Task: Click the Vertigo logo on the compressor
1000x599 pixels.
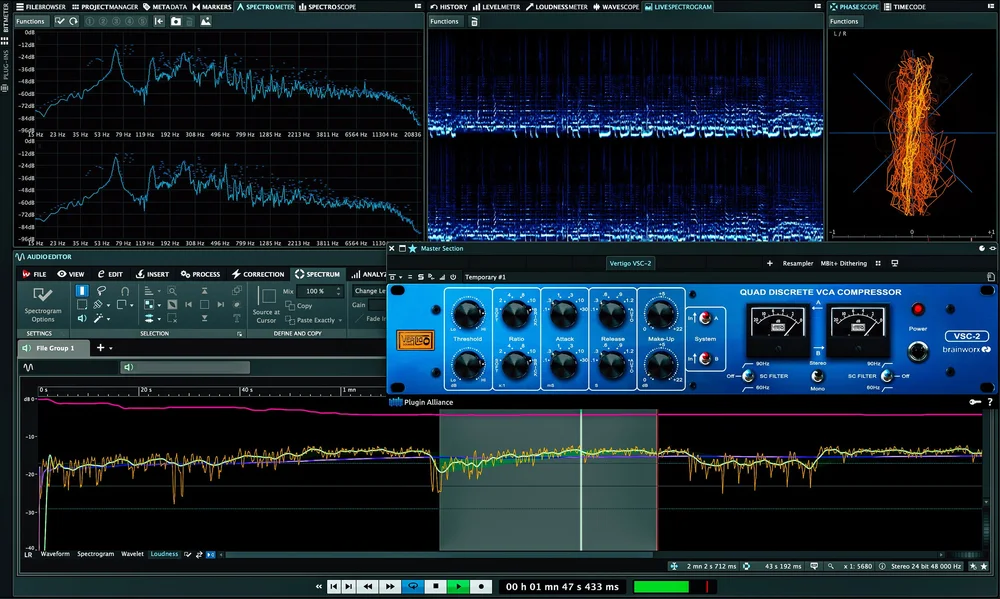Action: (x=415, y=340)
